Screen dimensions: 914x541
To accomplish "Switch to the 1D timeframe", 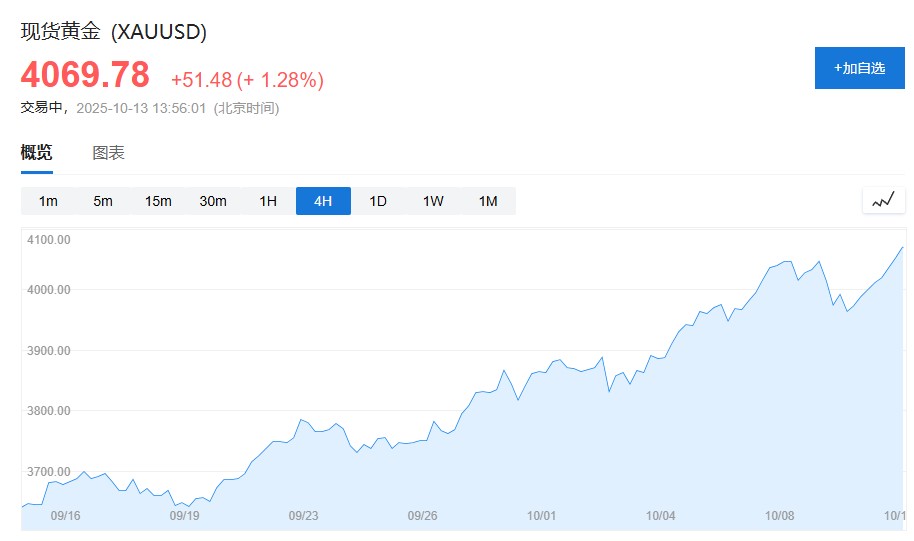I will [378, 201].
